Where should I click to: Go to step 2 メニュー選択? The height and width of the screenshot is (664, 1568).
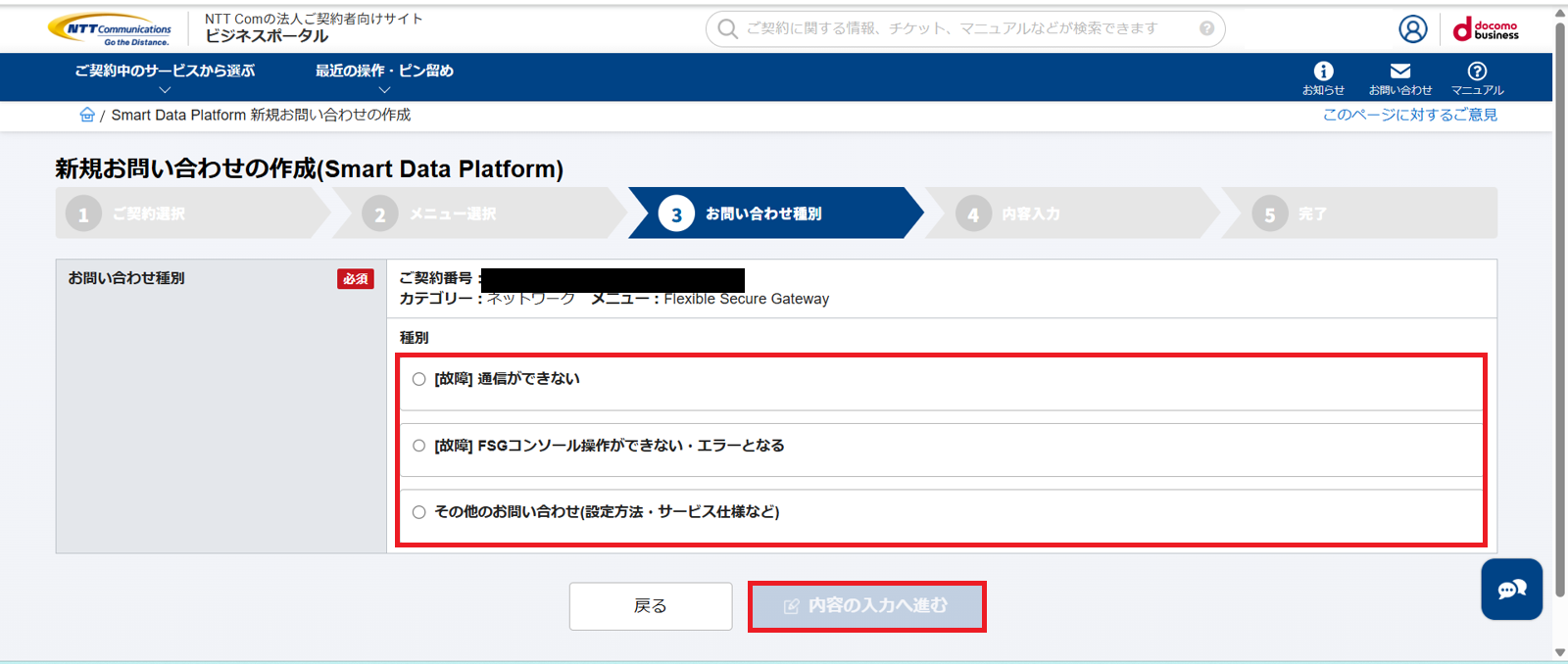pos(480,213)
